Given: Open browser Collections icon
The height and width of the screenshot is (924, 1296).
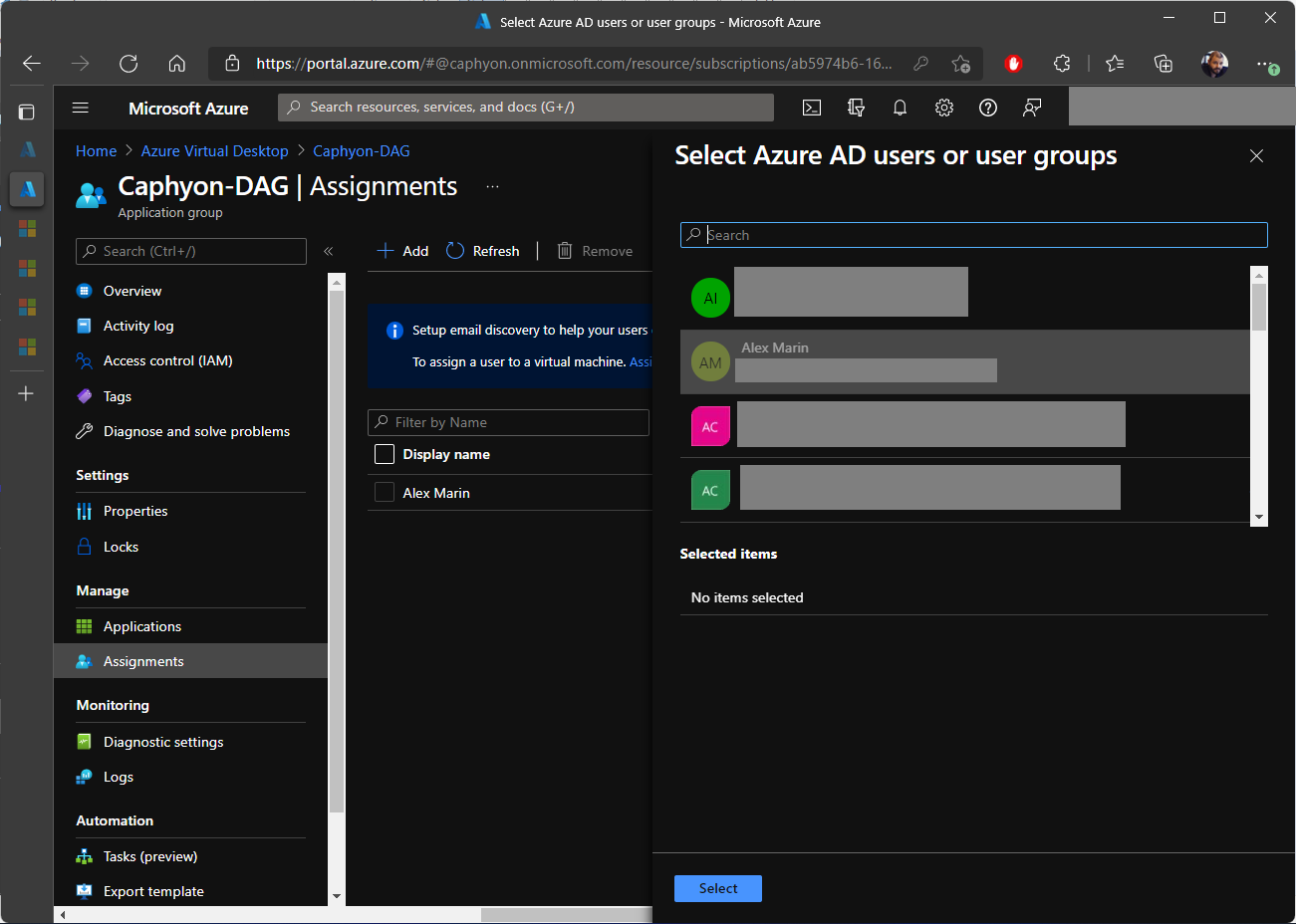Looking at the screenshot, I should [x=1163, y=64].
